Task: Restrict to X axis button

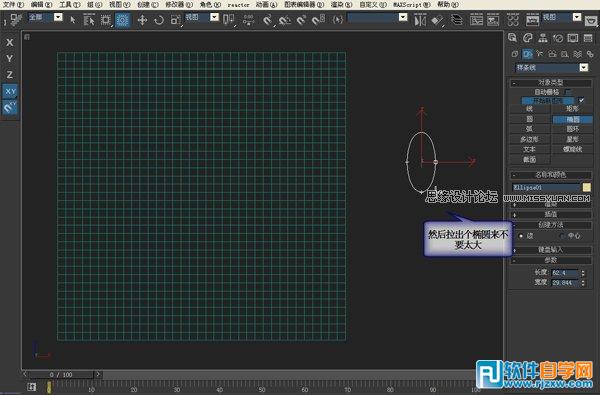Action: click(10, 42)
